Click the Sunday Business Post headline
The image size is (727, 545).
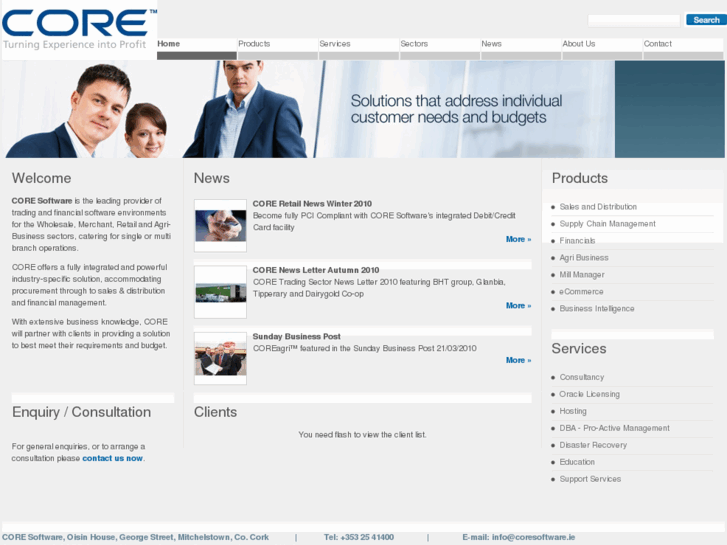tap(296, 336)
